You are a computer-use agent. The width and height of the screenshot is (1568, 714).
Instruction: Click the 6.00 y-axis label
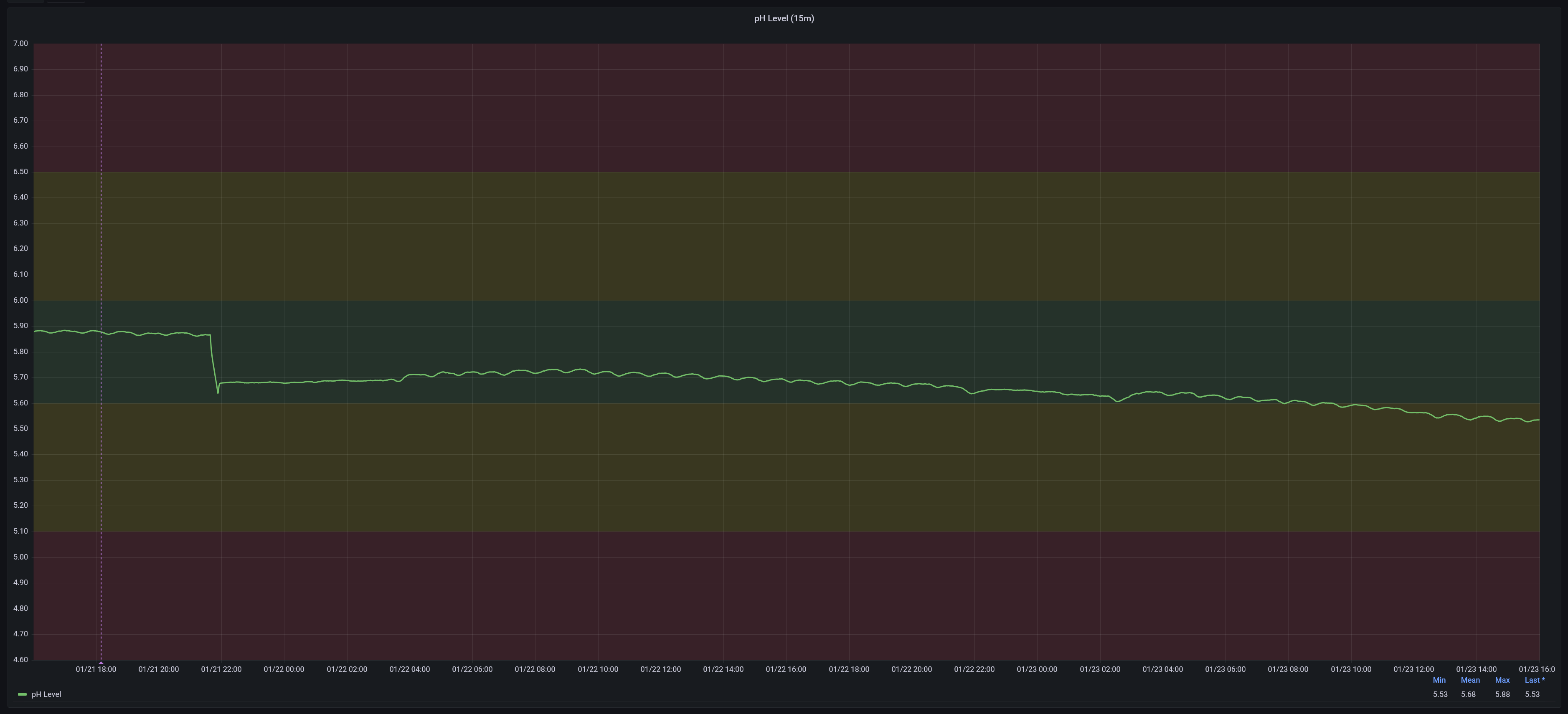click(x=21, y=300)
